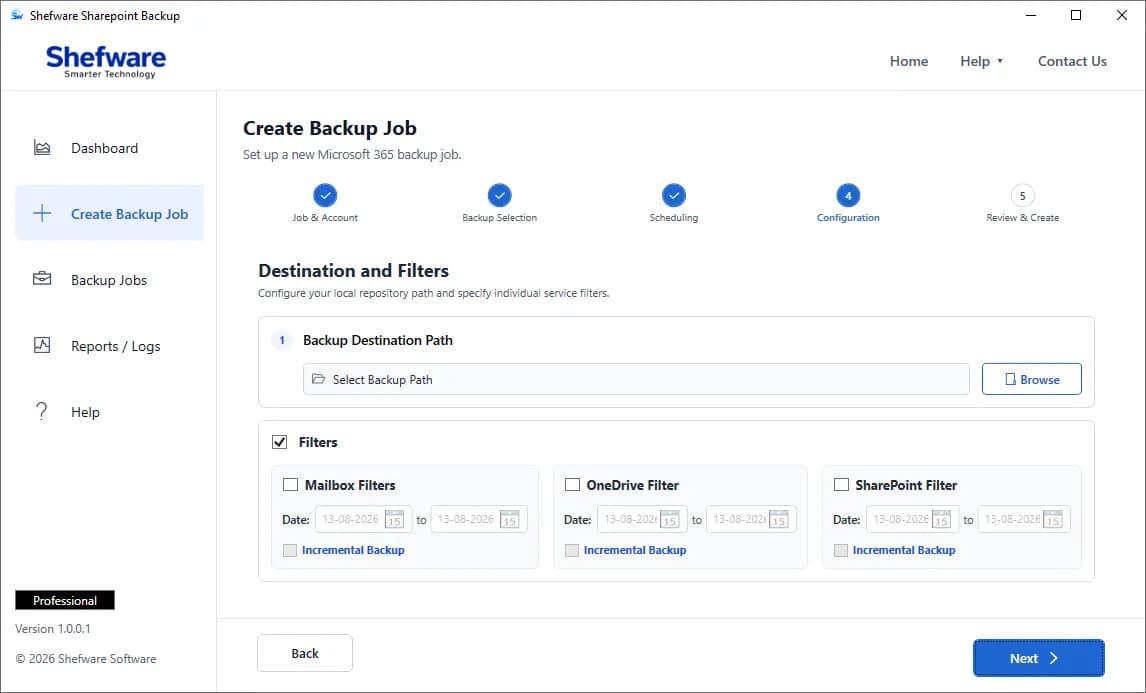Click the Review & Create step 5 circle
The image size is (1146, 693).
coord(1022,195)
